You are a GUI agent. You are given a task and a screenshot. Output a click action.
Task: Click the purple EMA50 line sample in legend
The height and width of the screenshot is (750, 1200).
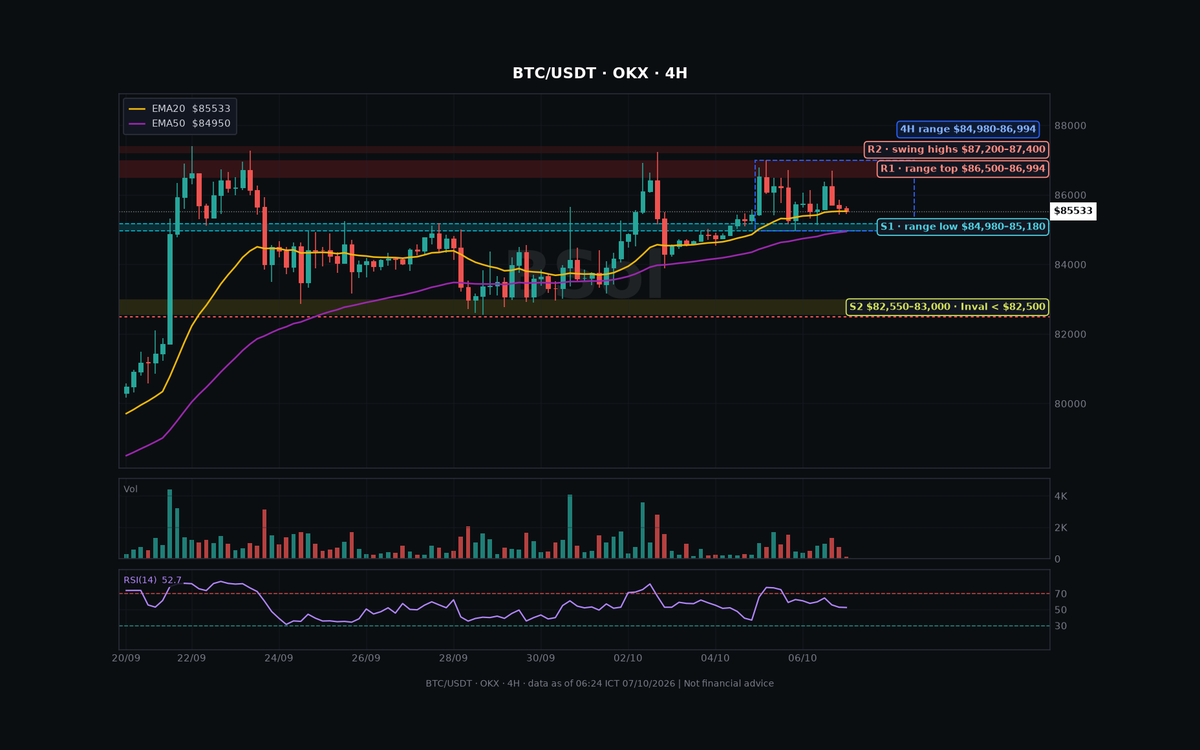coord(137,124)
